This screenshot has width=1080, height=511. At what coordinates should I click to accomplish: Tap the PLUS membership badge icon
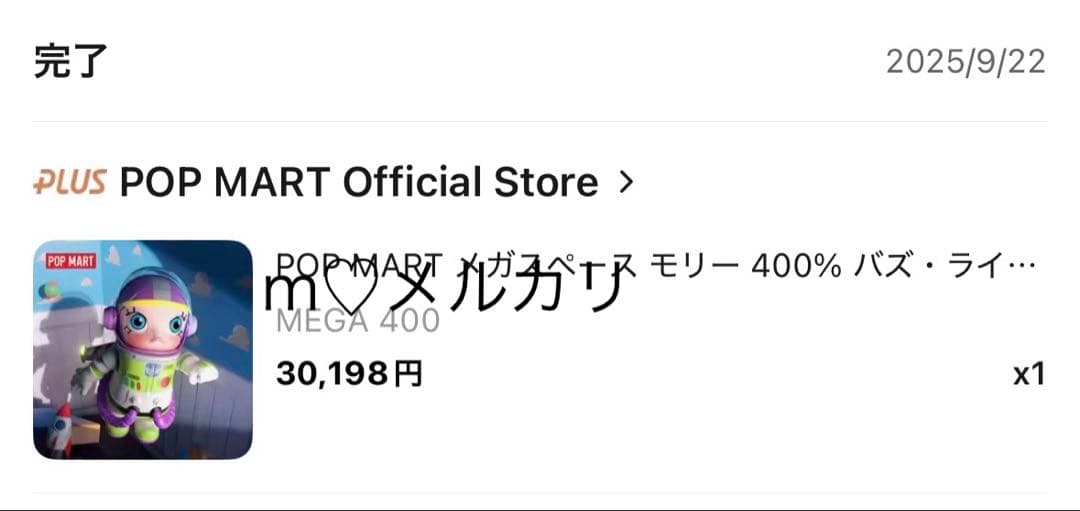[x=70, y=182]
